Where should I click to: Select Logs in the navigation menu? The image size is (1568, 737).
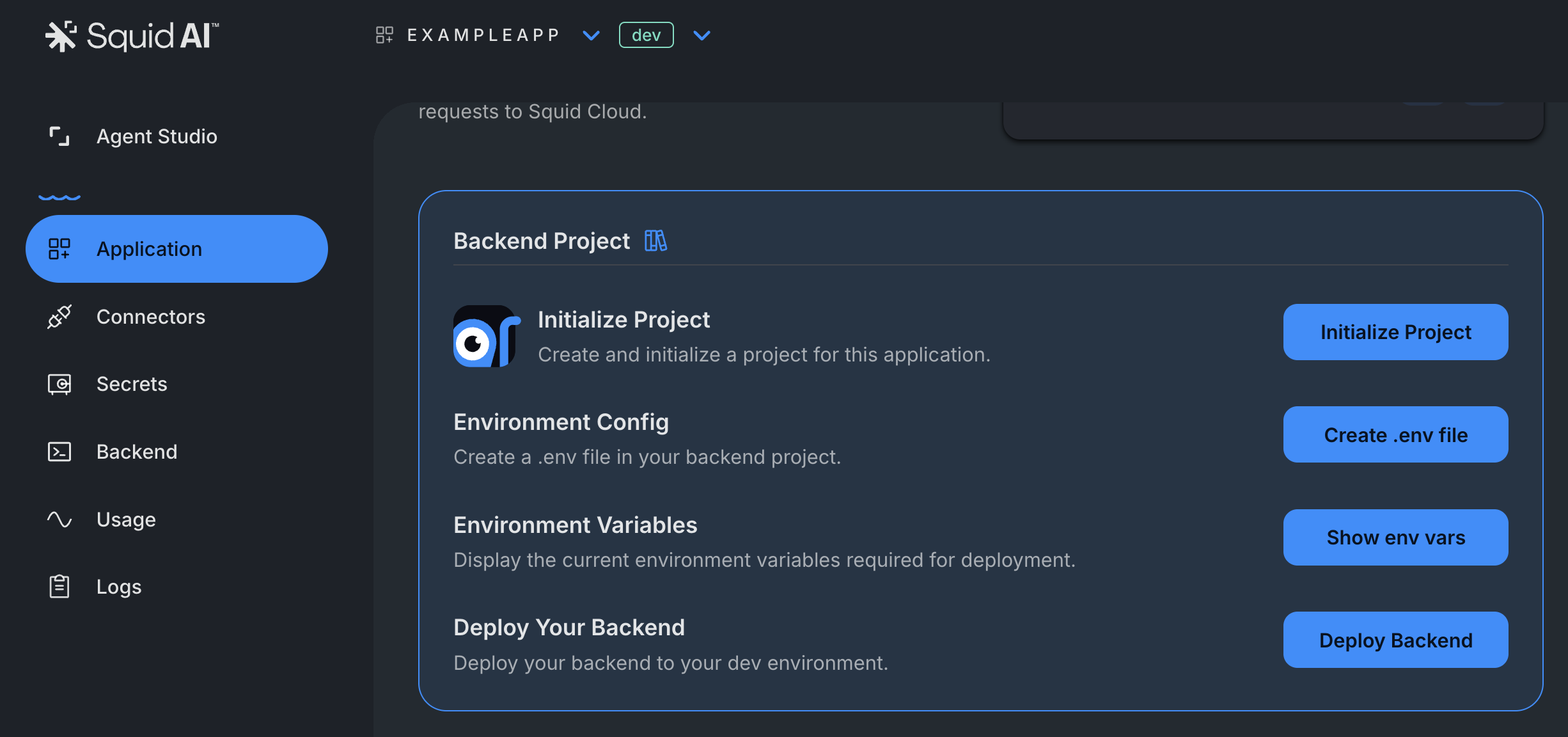click(x=119, y=587)
